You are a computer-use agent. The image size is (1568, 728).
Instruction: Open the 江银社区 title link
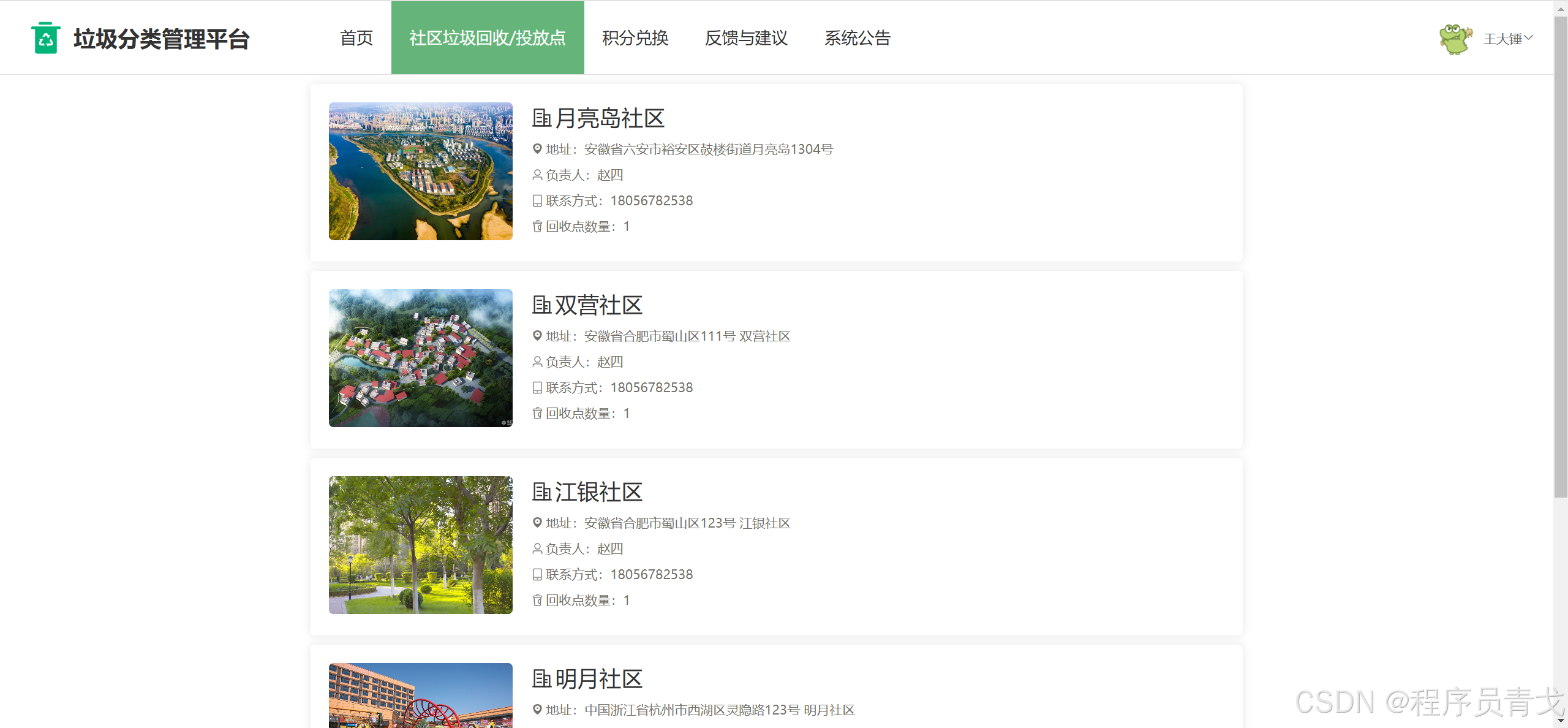(598, 491)
